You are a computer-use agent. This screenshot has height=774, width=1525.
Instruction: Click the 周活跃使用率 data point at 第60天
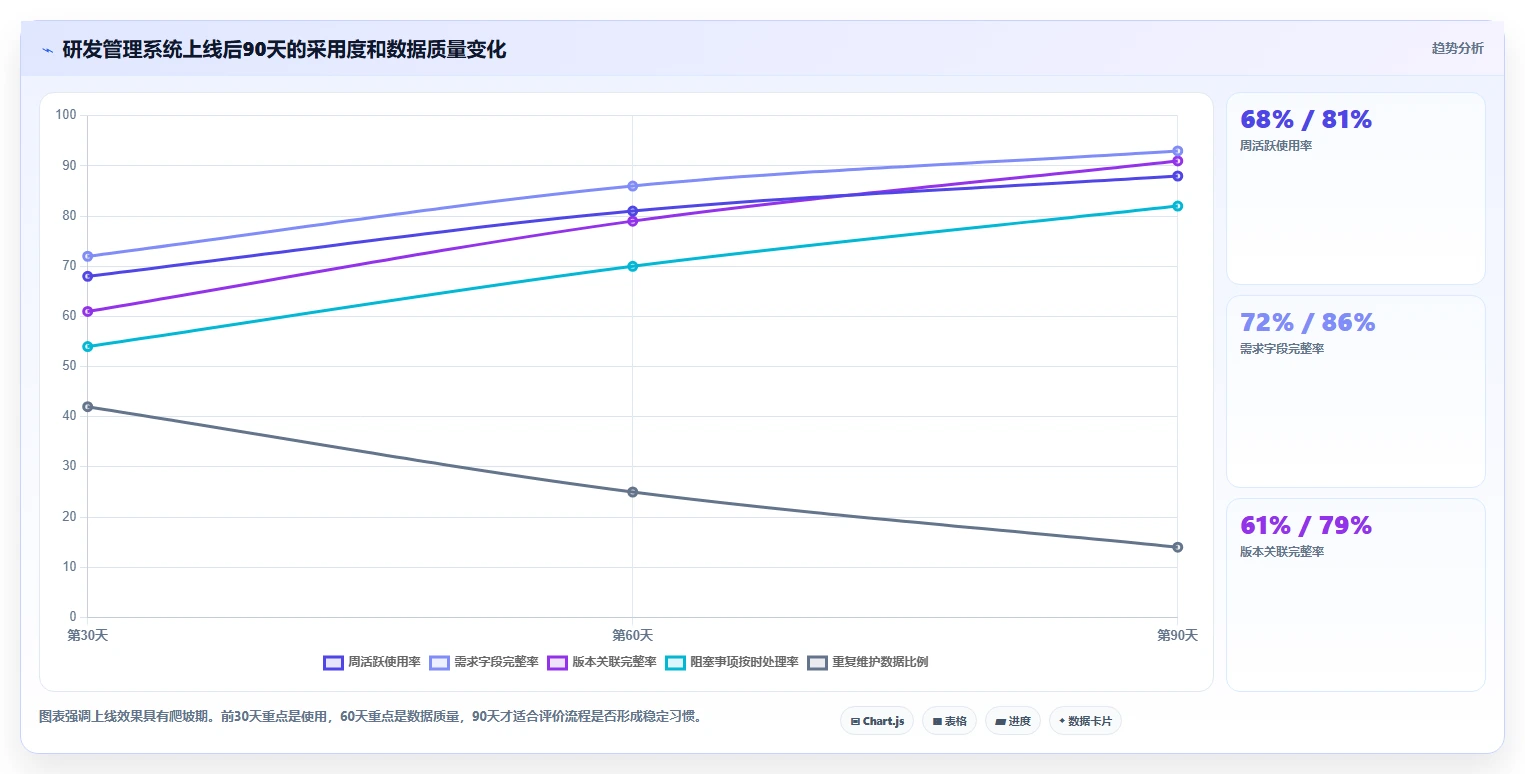click(632, 211)
